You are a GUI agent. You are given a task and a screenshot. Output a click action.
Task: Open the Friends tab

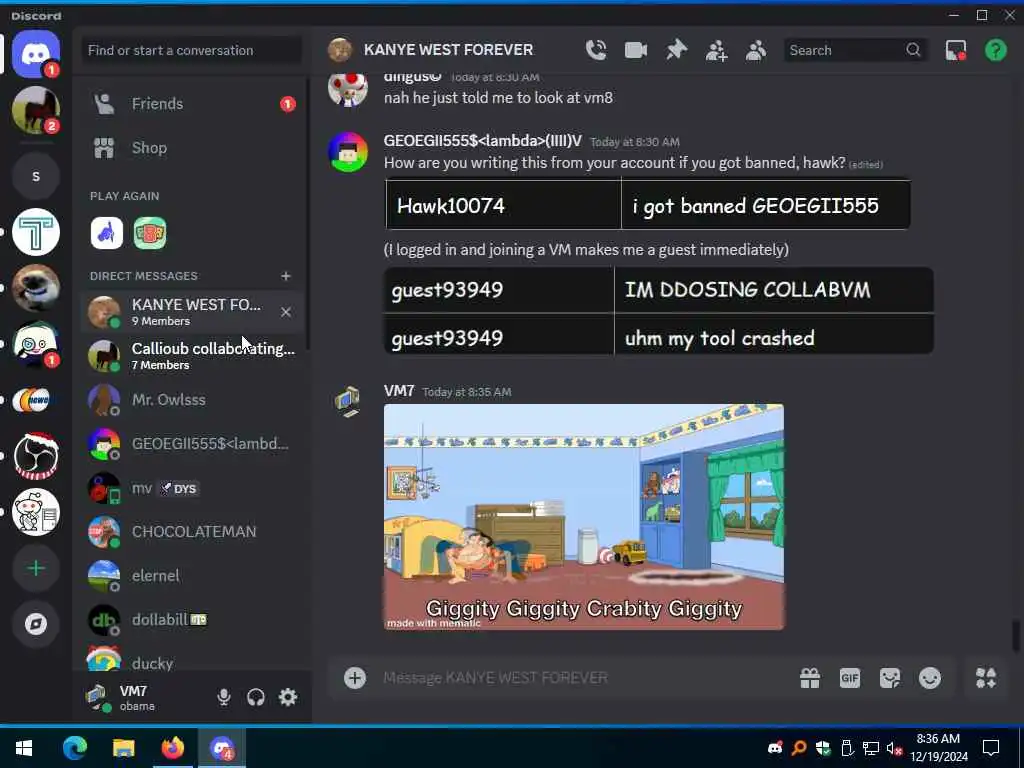point(193,104)
